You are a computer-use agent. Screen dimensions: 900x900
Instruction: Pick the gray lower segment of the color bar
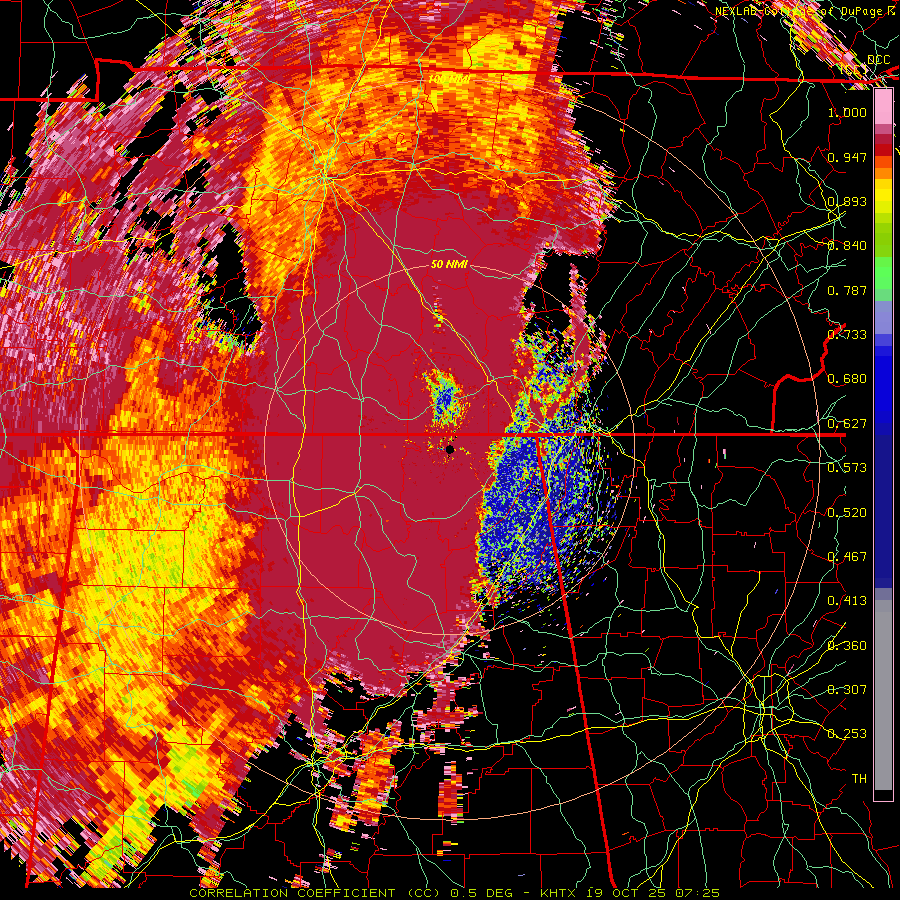883,695
